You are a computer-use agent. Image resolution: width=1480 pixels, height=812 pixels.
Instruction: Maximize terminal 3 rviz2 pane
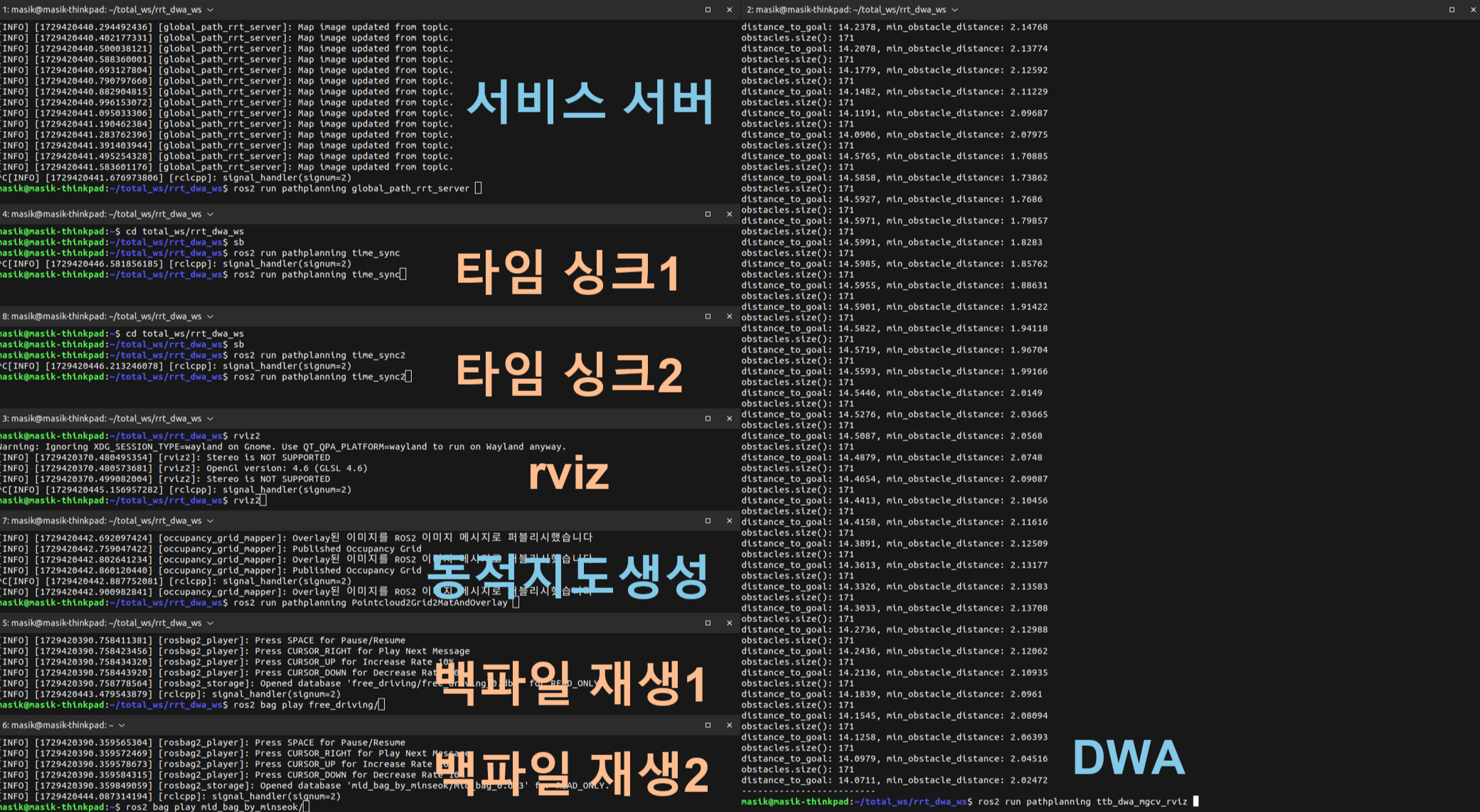pos(708,419)
